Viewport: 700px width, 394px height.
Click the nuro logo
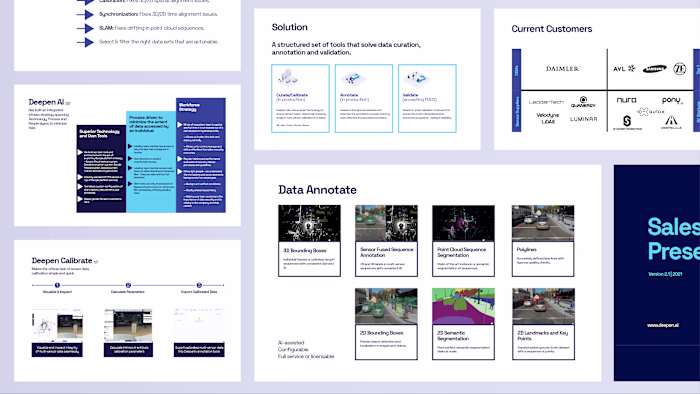click(626, 100)
